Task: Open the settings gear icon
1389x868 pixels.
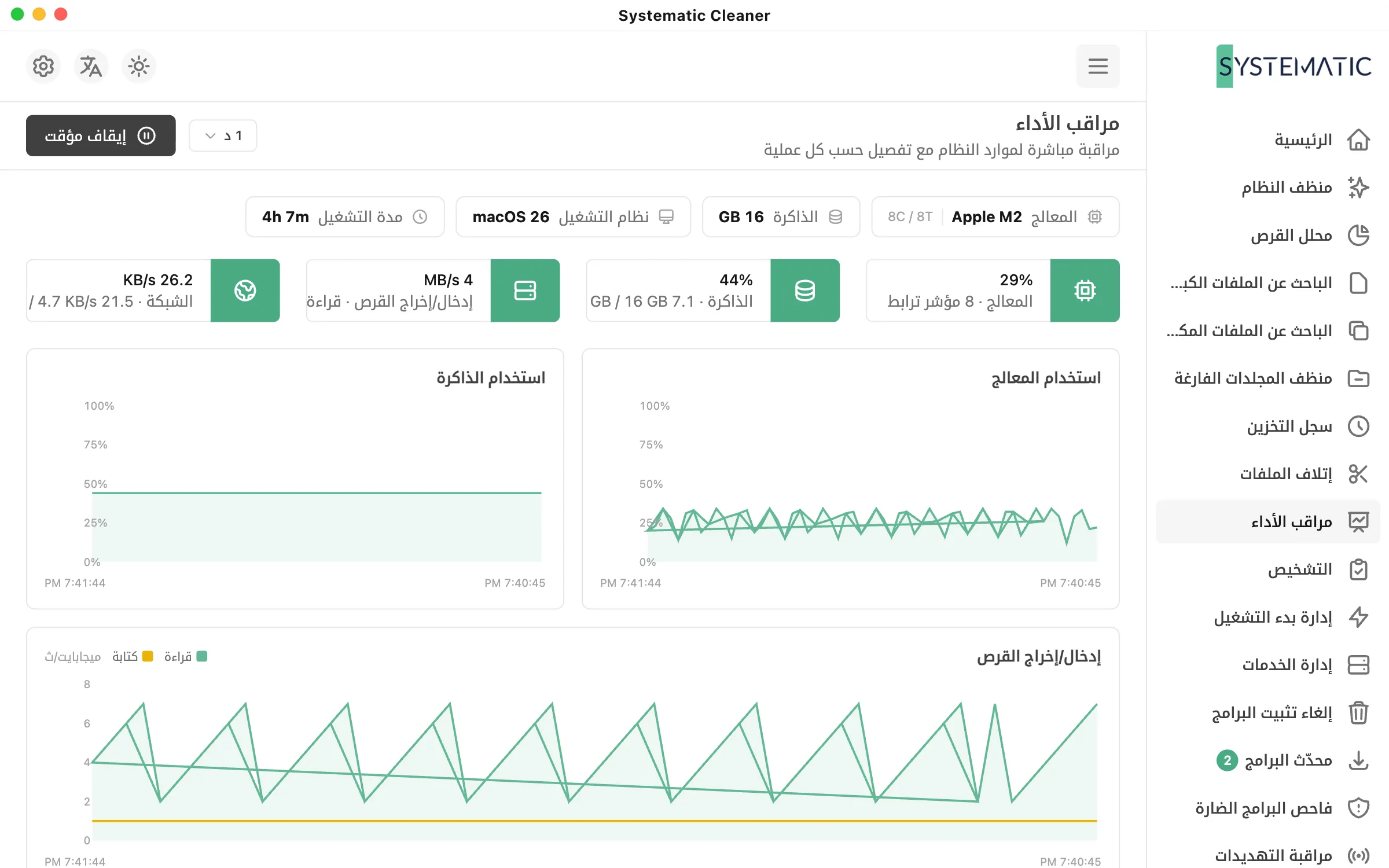Action: (x=43, y=67)
